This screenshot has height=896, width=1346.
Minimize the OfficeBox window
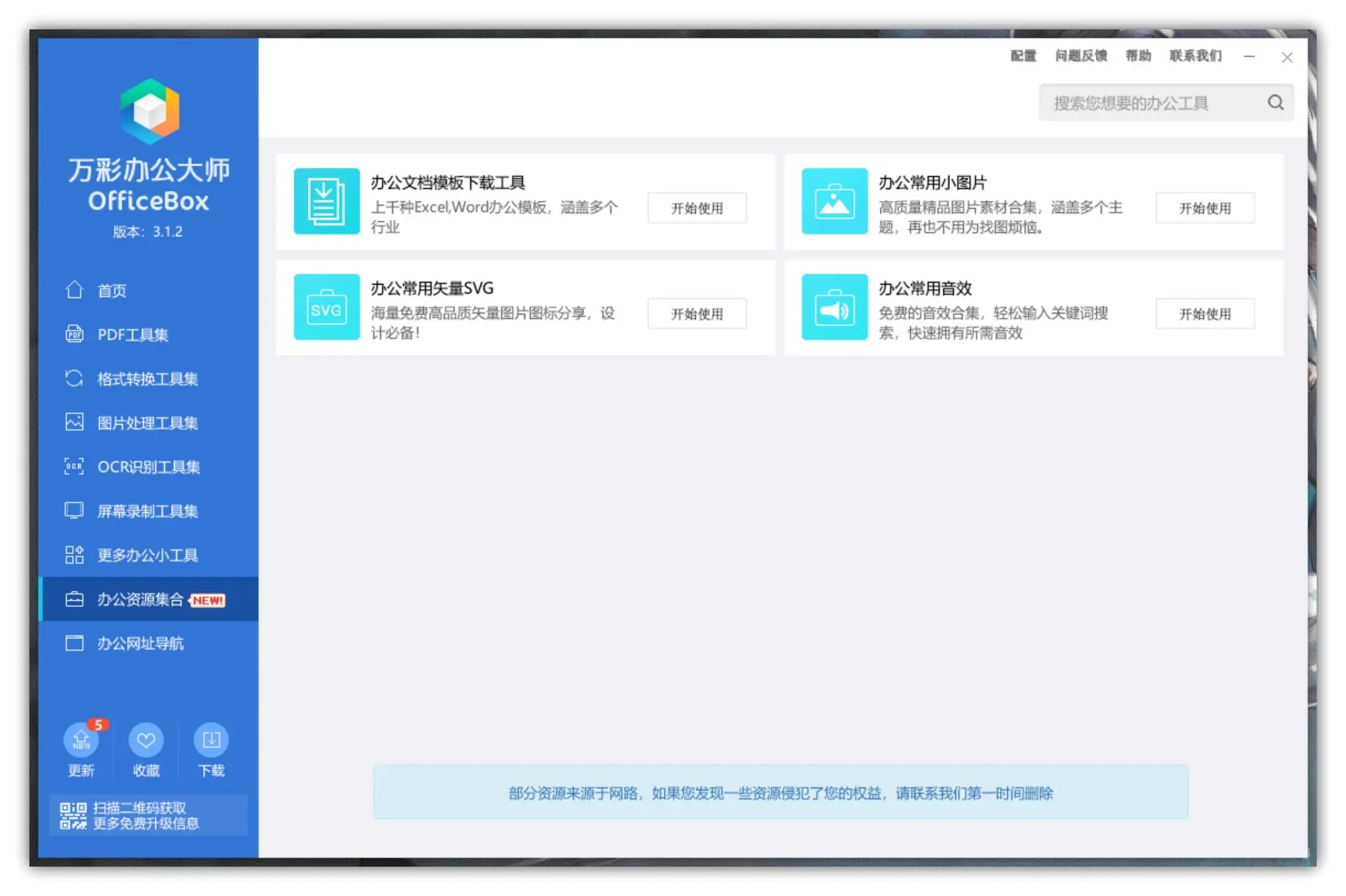(x=1249, y=57)
